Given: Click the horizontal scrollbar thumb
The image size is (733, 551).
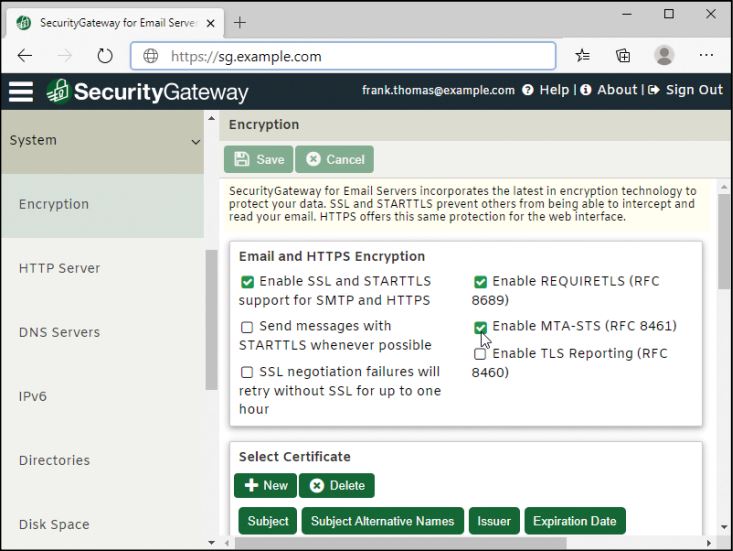Looking at the screenshot, I should pos(401,543).
